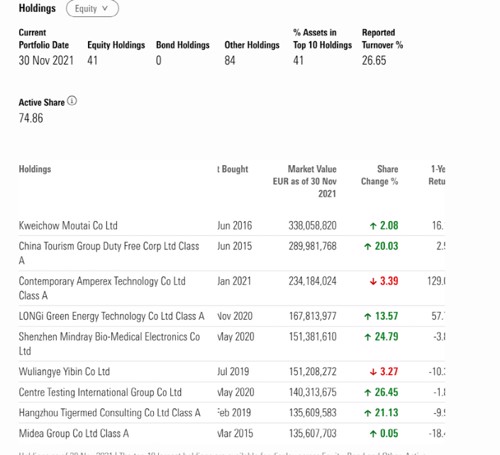
Task: Click the red down arrow beside 3.27
Action: point(373,372)
